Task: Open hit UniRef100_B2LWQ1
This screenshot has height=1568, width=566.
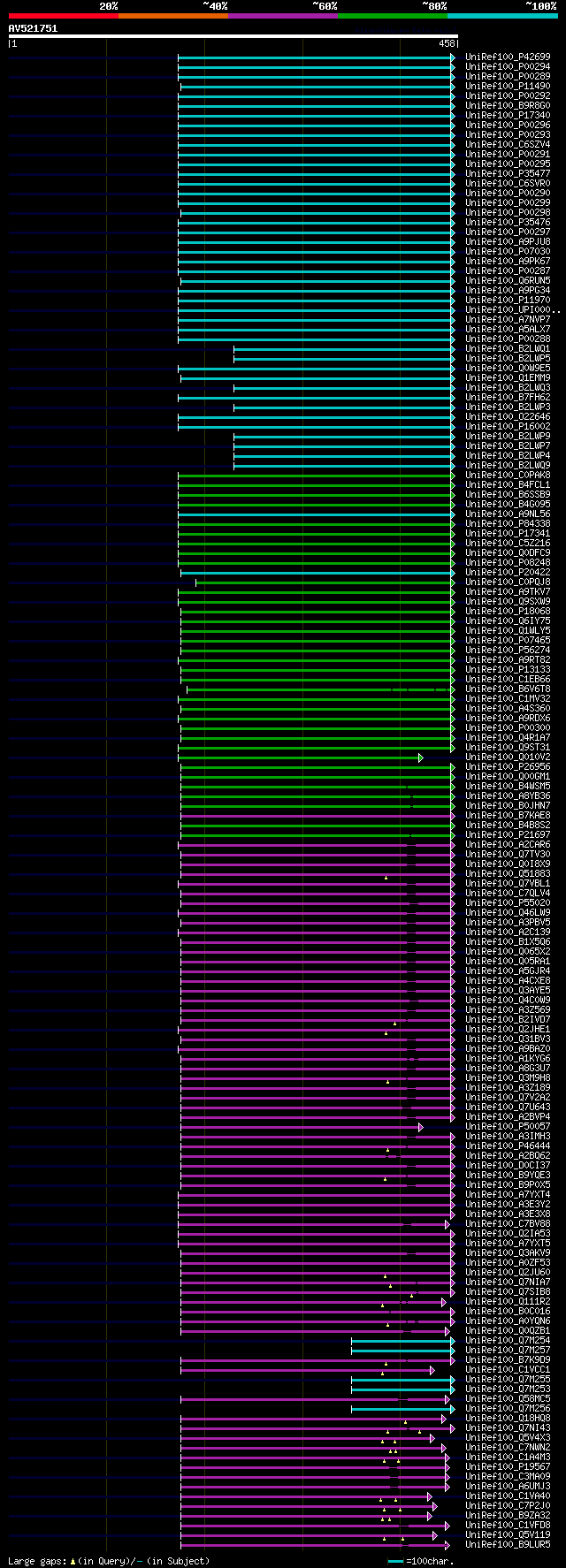Action: pos(508,349)
